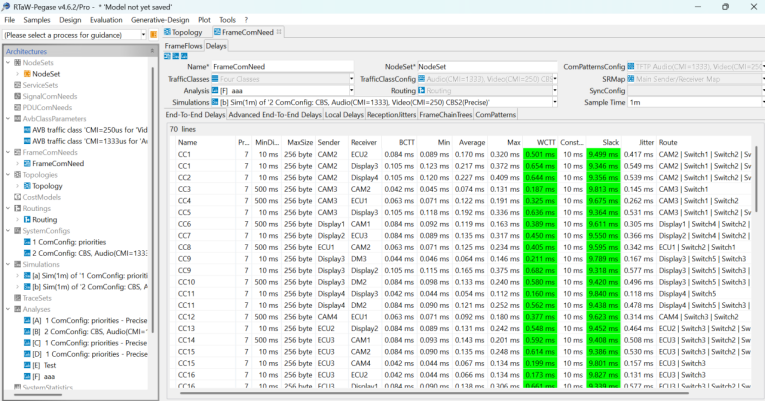Viewport: 765px width, 402px height.
Task: Switch to the Local Delays tab
Action: click(x=344, y=115)
